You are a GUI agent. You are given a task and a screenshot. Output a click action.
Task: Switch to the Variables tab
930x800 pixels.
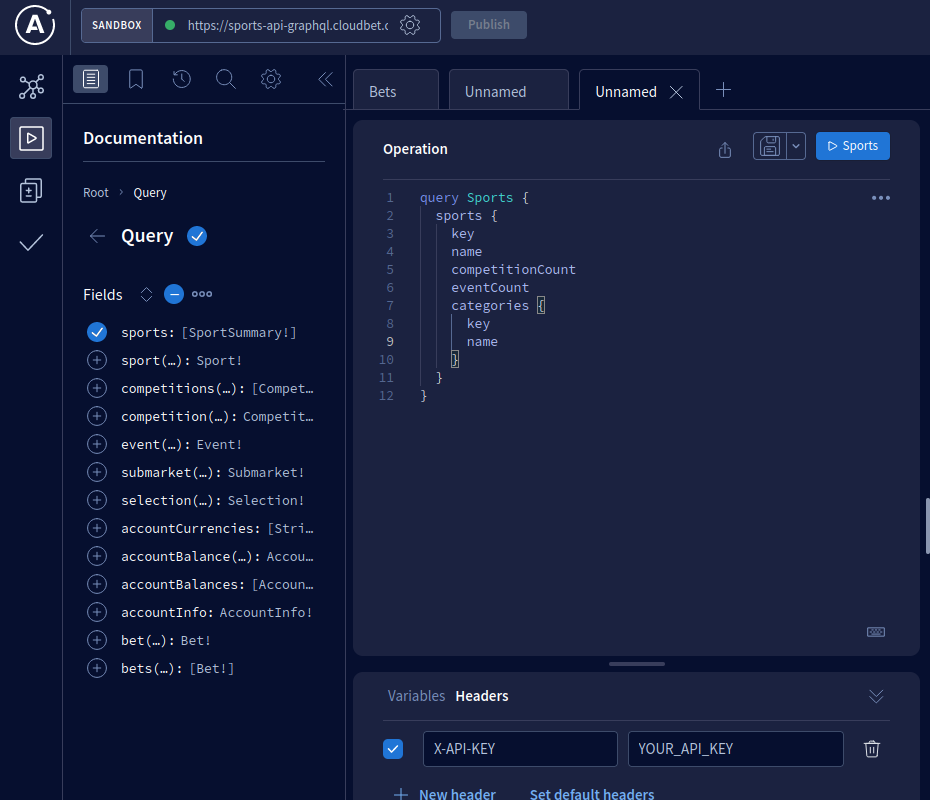click(x=416, y=696)
